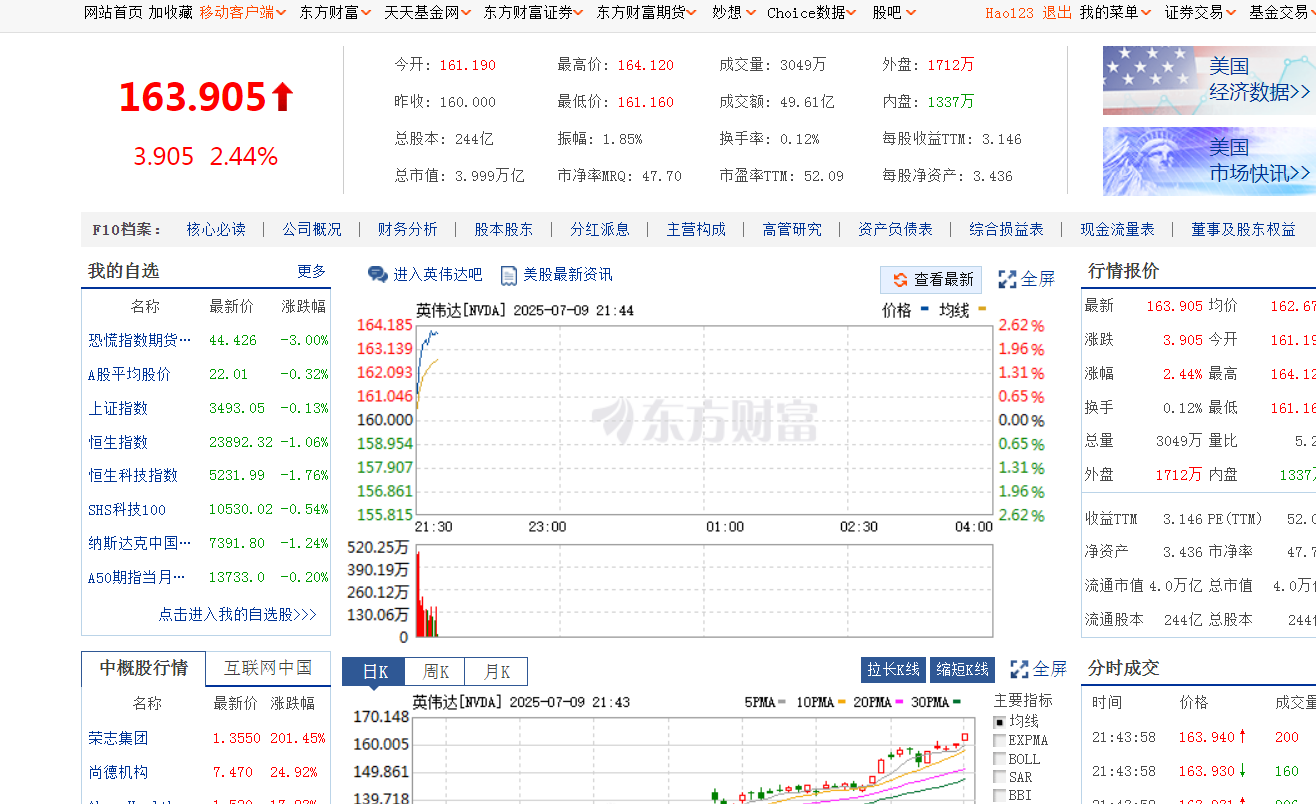Screen dimensions: 1316x804
Task: Enable the BBI indicator checkbox
Action: pyautogui.click(x=999, y=796)
